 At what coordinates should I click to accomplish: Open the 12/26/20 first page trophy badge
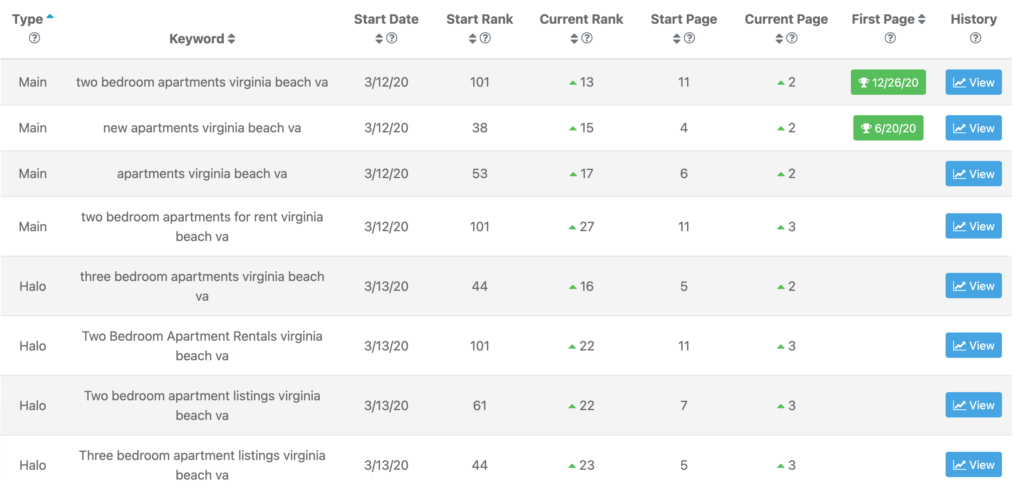888,82
